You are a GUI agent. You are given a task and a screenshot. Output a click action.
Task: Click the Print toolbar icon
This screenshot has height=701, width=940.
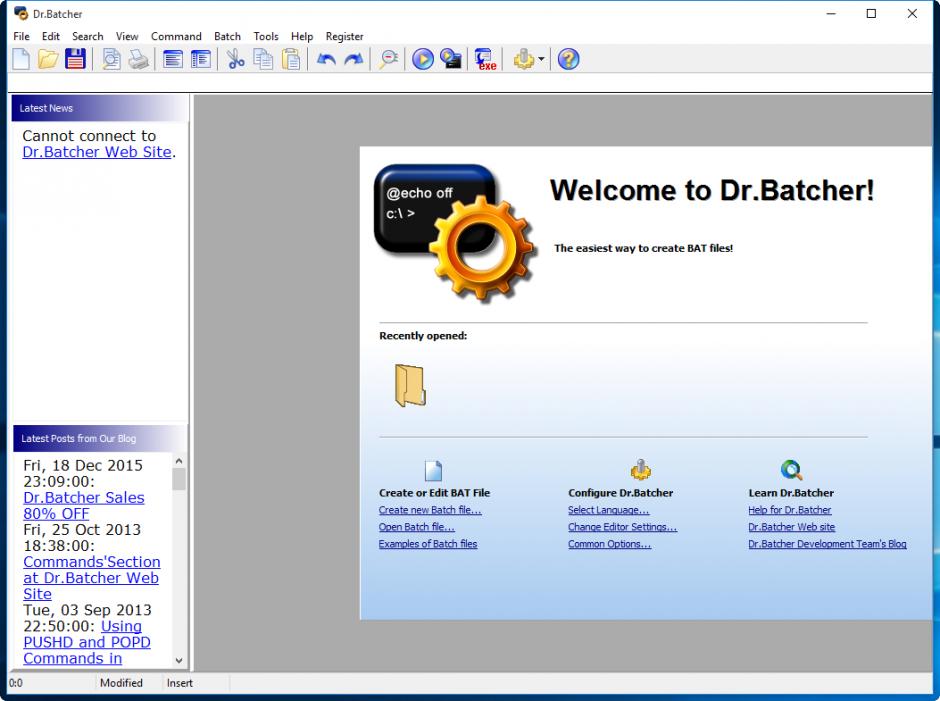tap(138, 59)
